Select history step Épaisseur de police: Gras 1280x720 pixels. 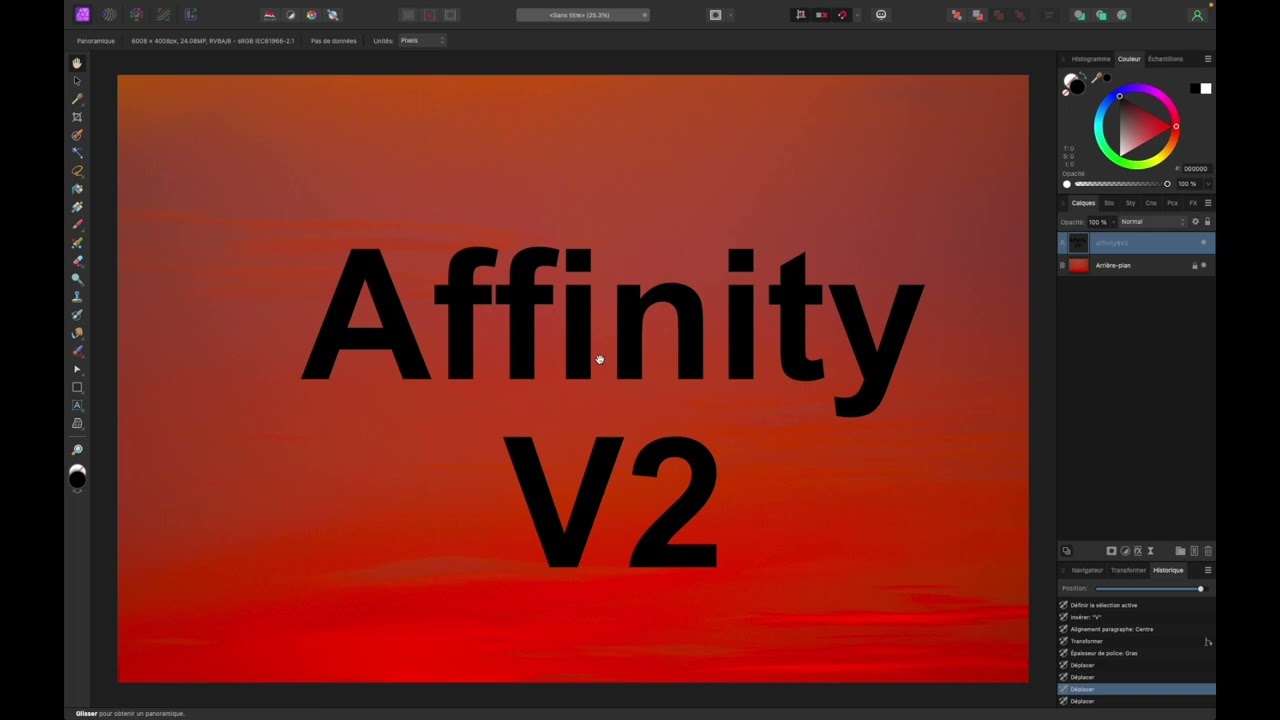tap(1137, 653)
